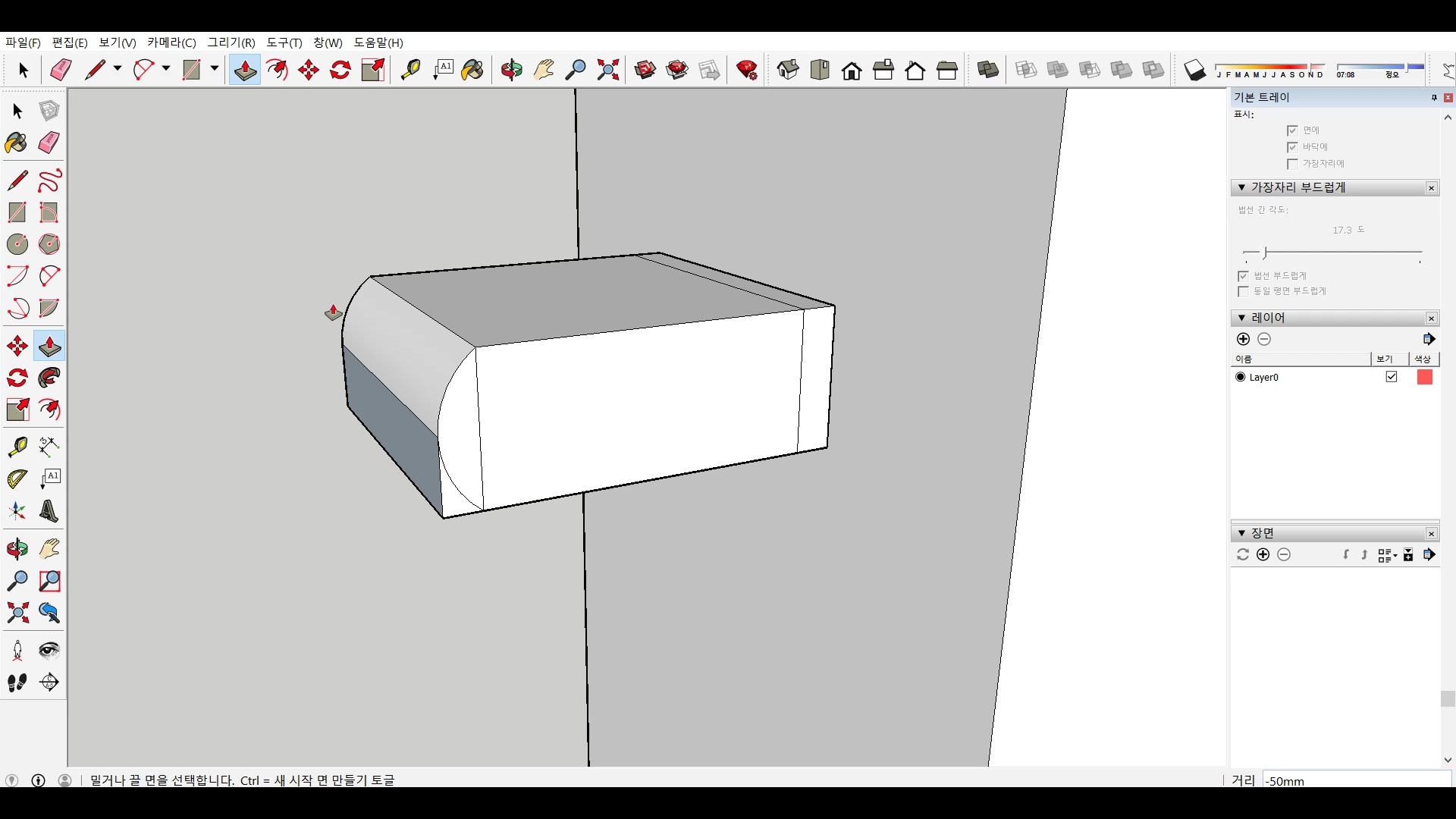Toggle the smooth normals checkbox
The height and width of the screenshot is (819, 1456).
point(1243,276)
